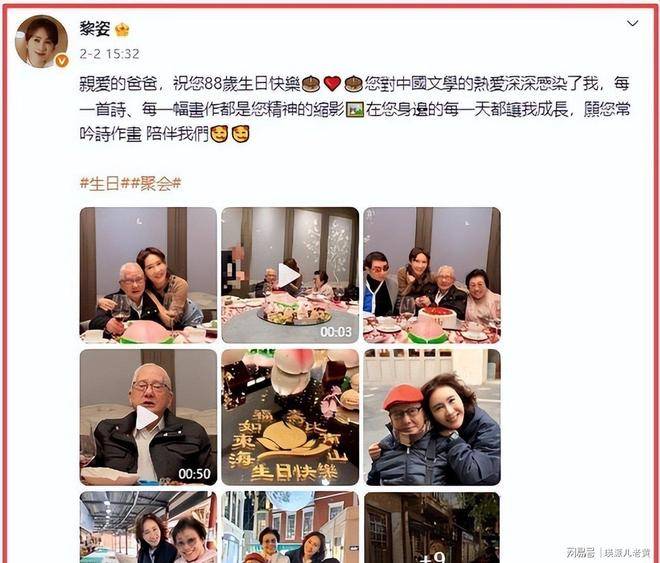The width and height of the screenshot is (660, 563).
Task: Open the 生日快樂 dessert plate photo
Action: [290, 417]
